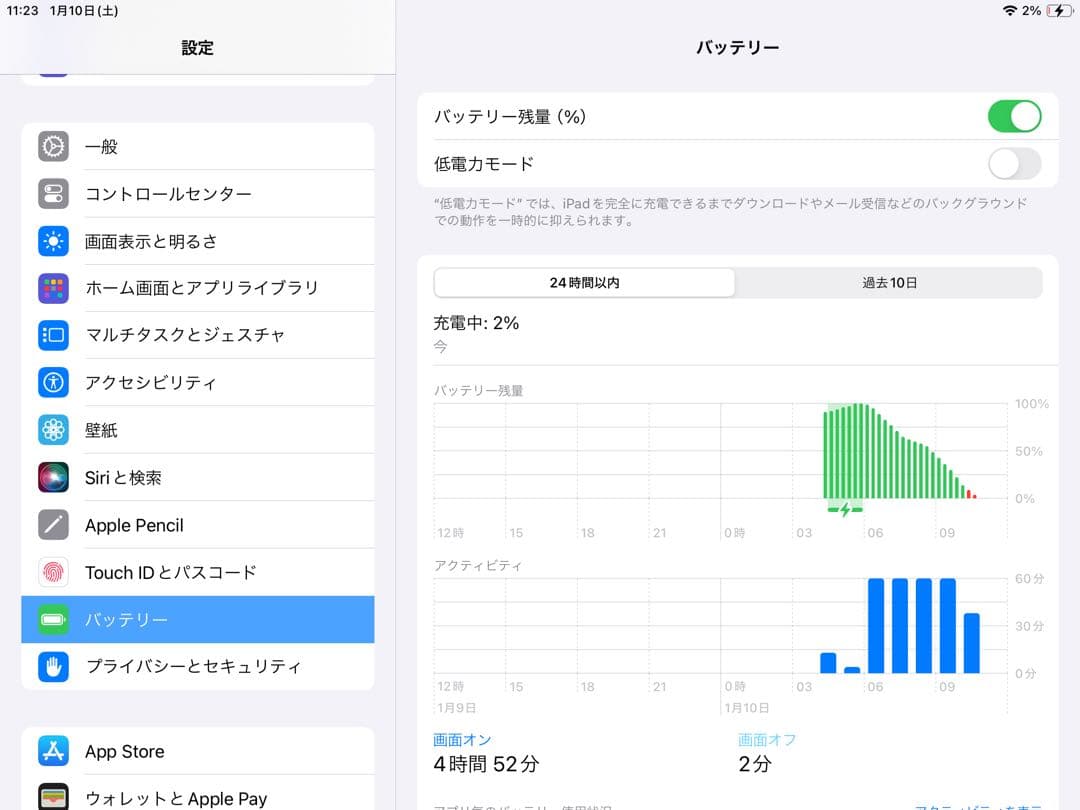
Task: Enable 低電力モード (Low Power Mode)
Action: tap(1014, 163)
